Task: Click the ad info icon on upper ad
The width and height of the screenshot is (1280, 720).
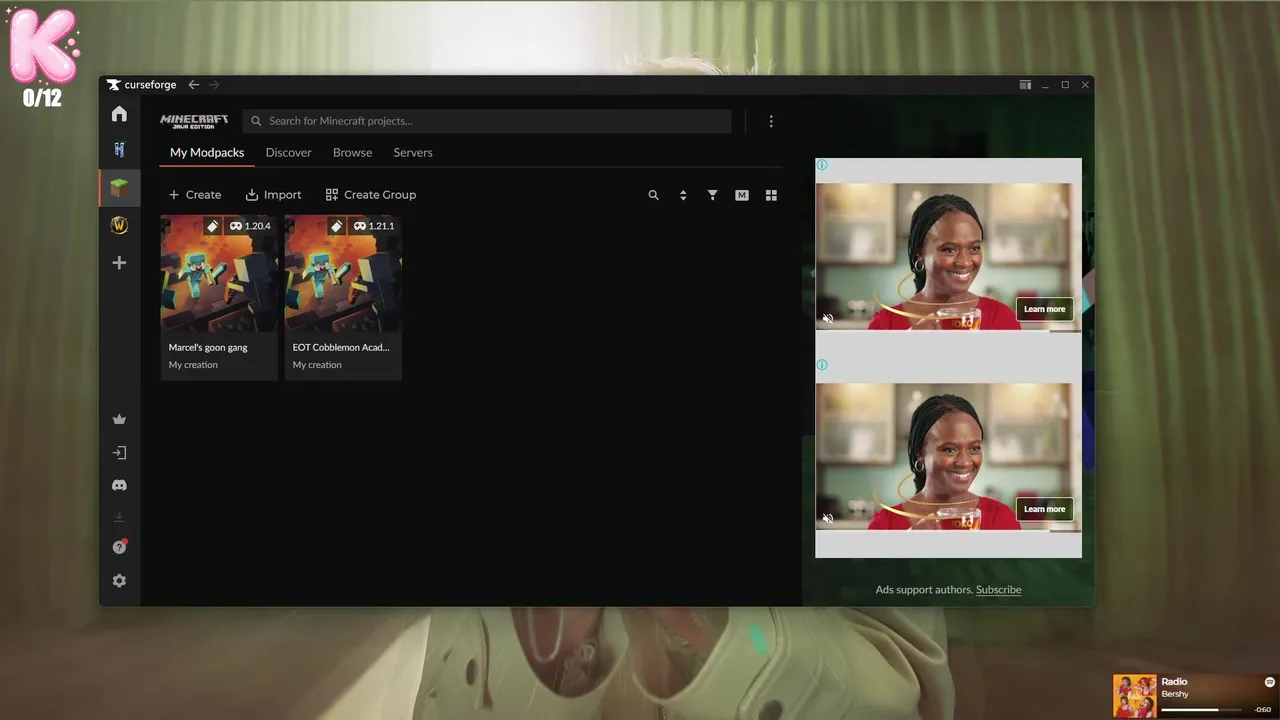Action: tap(822, 165)
